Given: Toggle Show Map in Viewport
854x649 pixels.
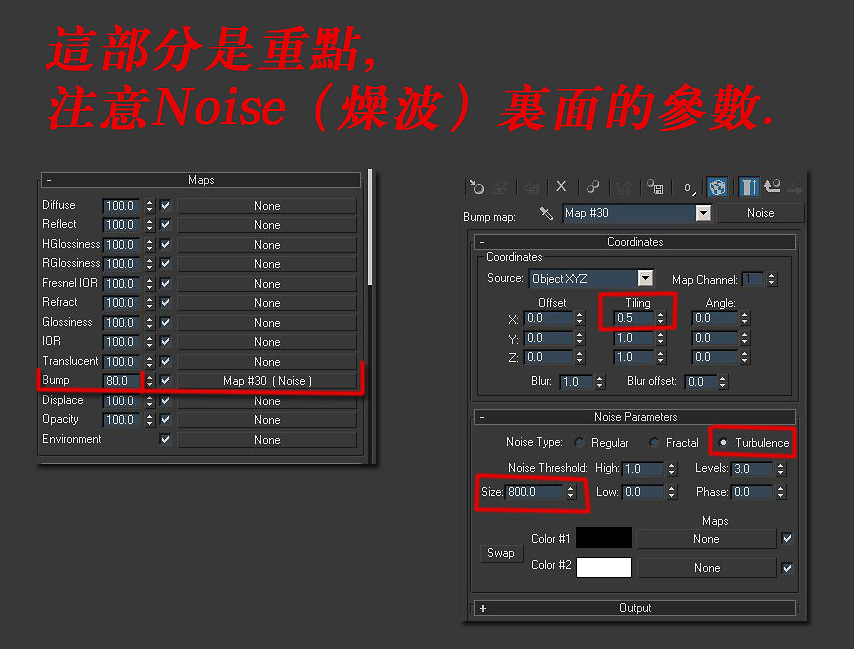Looking at the screenshot, I should point(718,187).
